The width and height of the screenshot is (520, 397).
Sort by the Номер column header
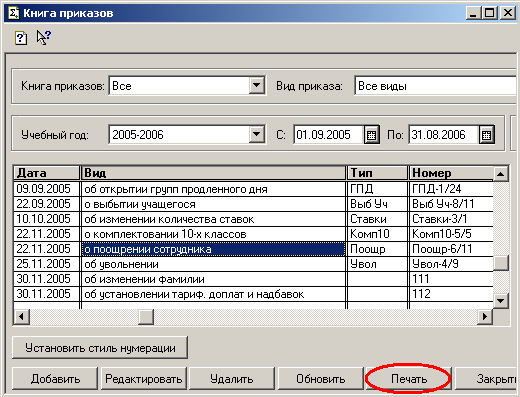click(x=451, y=173)
